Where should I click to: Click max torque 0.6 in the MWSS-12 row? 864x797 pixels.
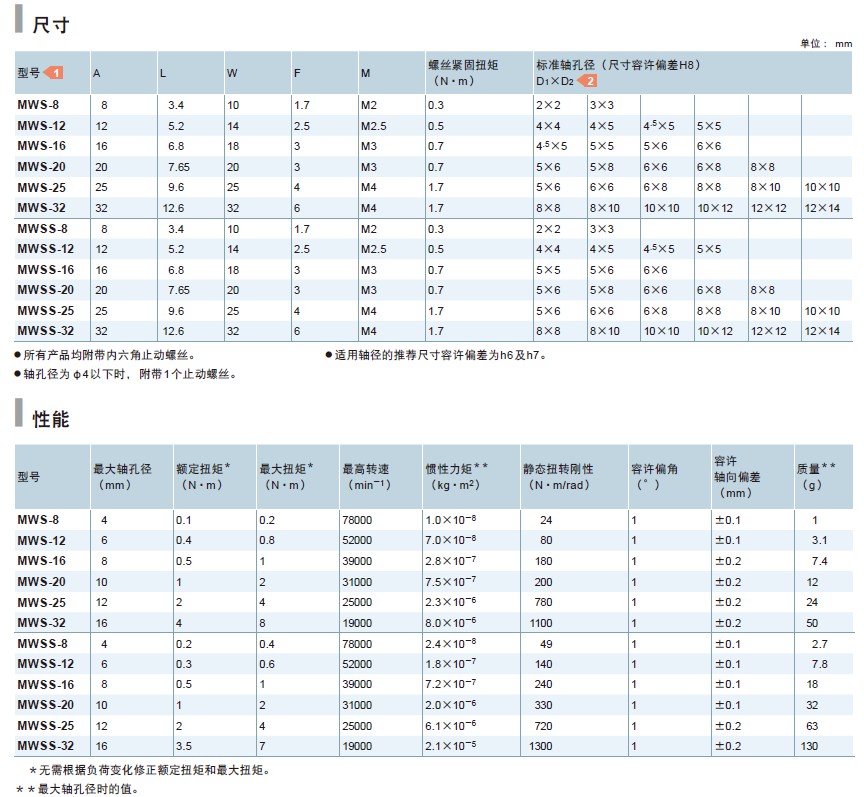[x=267, y=664]
